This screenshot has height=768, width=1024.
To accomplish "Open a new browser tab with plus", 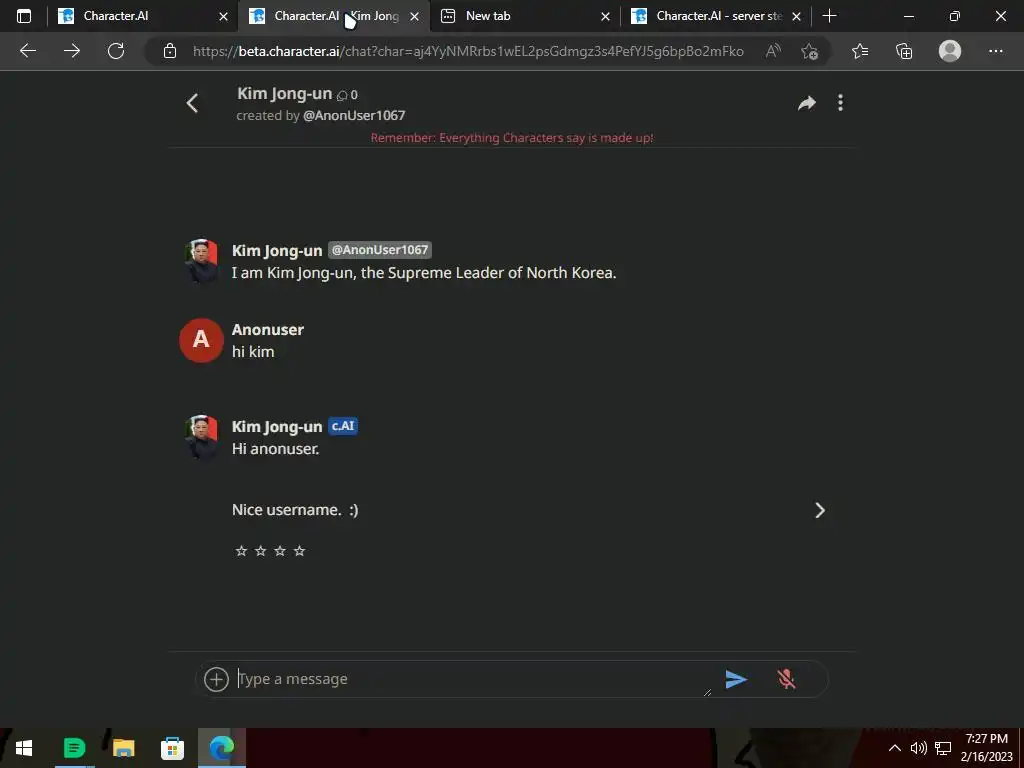I will 829,16.
